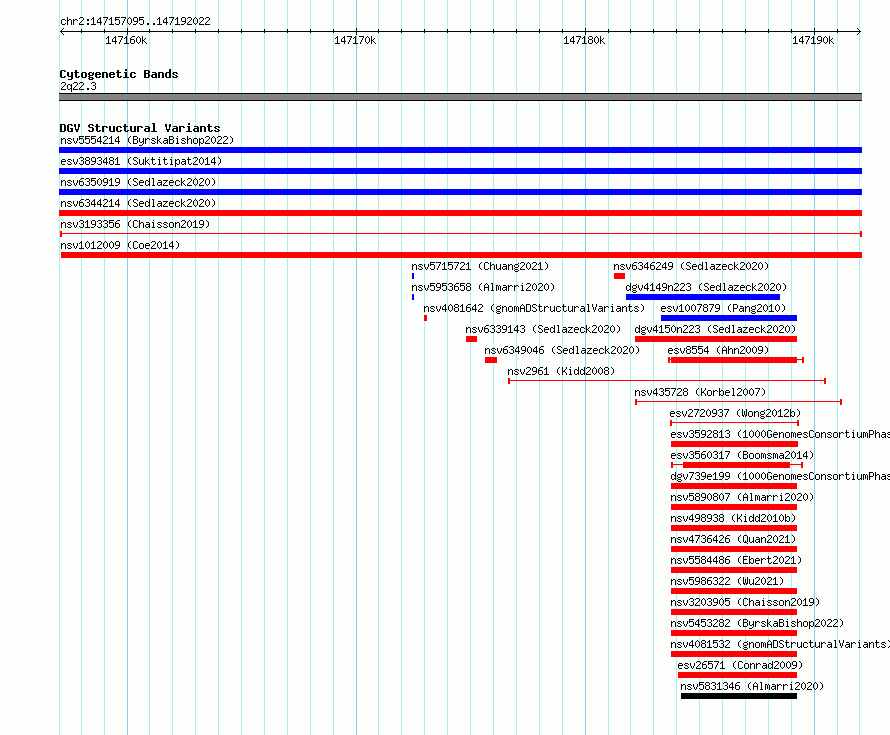Open esv3560317 (Boomsma2014) label
This screenshot has height=735, width=890.
point(742,455)
